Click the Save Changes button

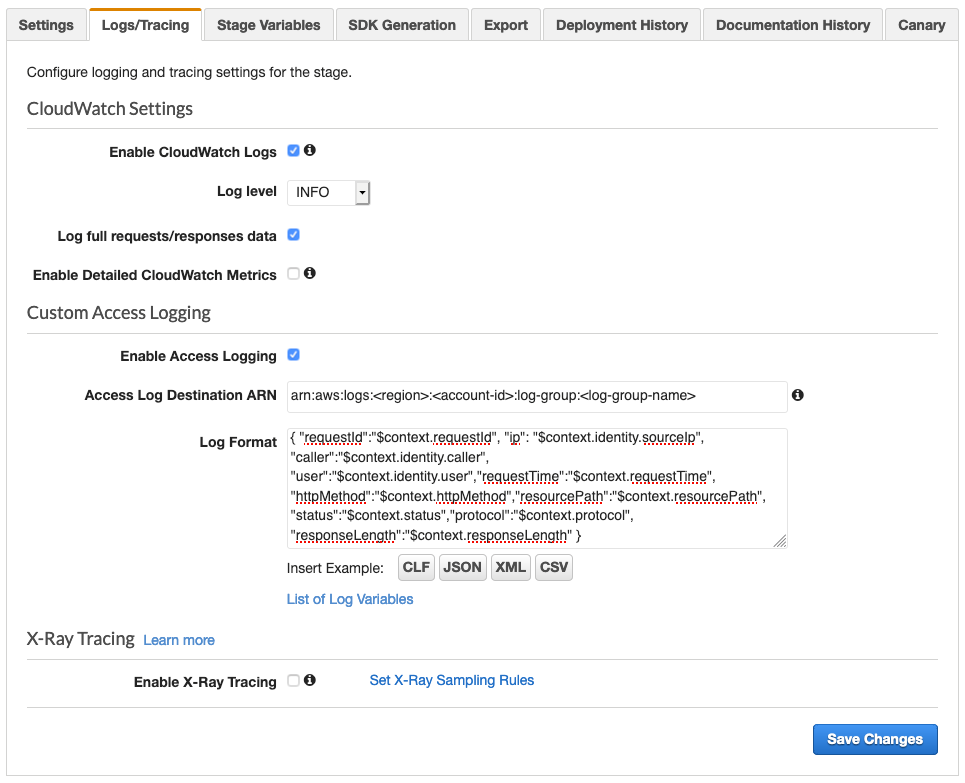874,739
